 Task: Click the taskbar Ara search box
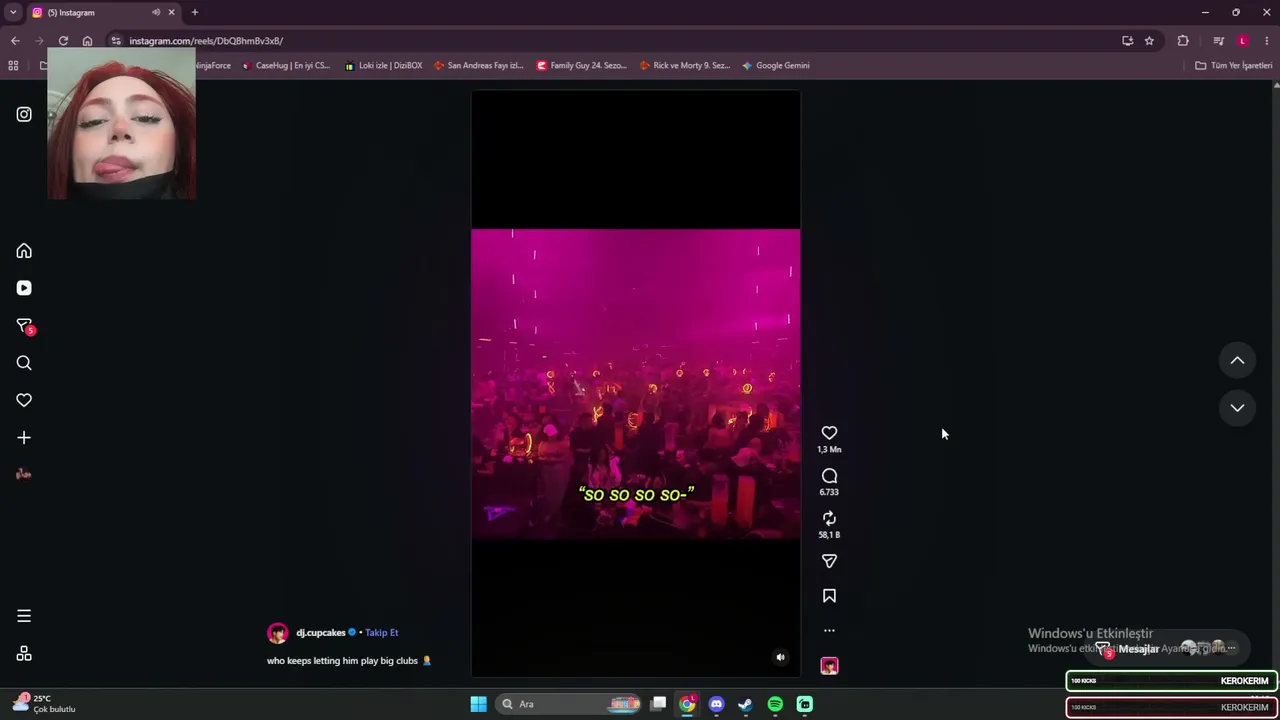[569, 704]
